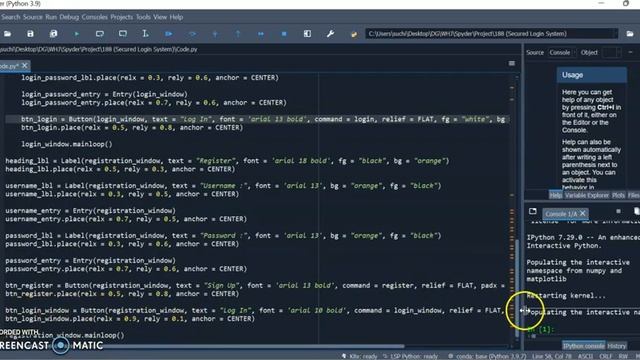Image resolution: width=640 pixels, height=360 pixels.
Task: Start debugging the file
Action: tap(169, 34)
